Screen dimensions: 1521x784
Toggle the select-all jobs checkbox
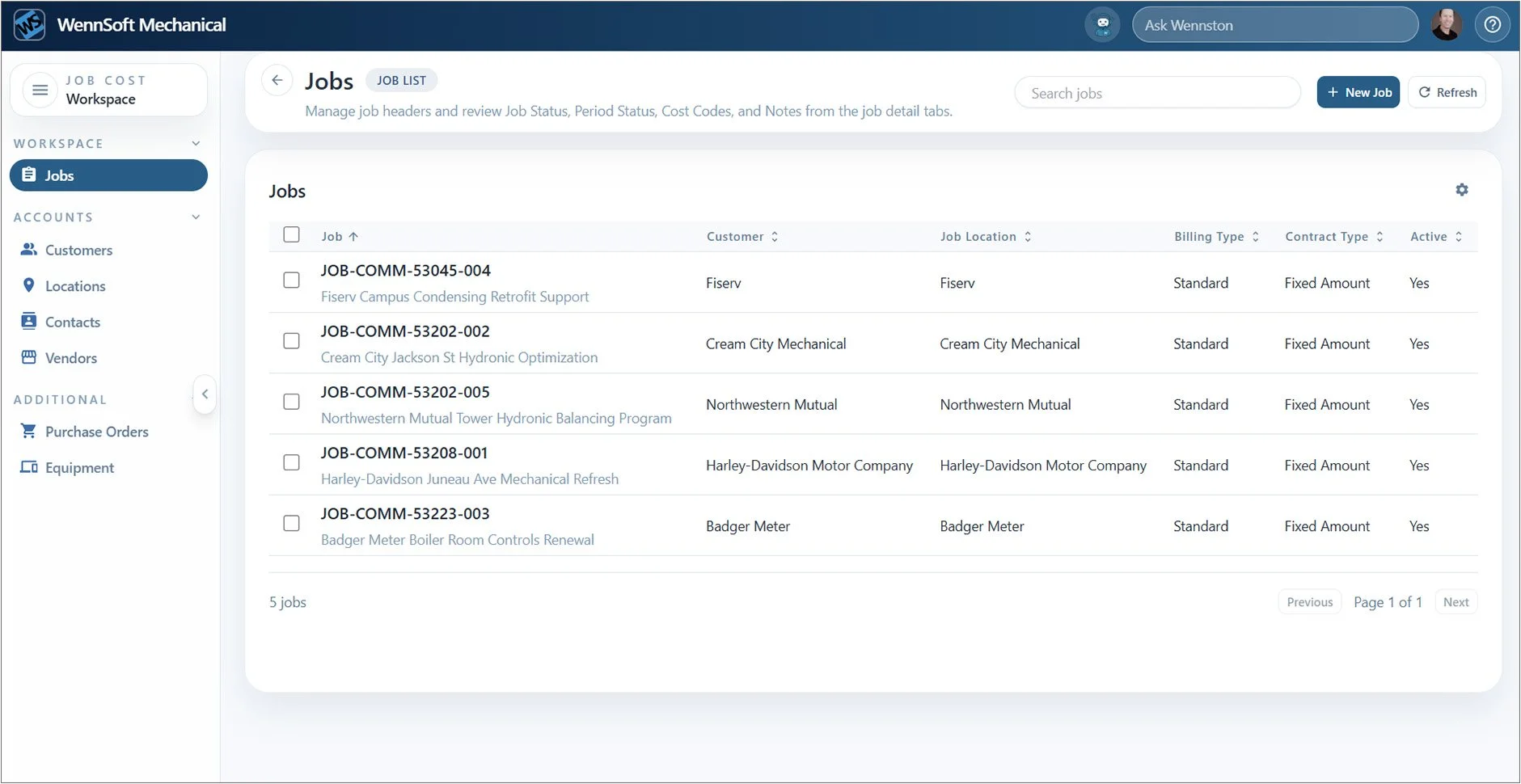point(292,234)
